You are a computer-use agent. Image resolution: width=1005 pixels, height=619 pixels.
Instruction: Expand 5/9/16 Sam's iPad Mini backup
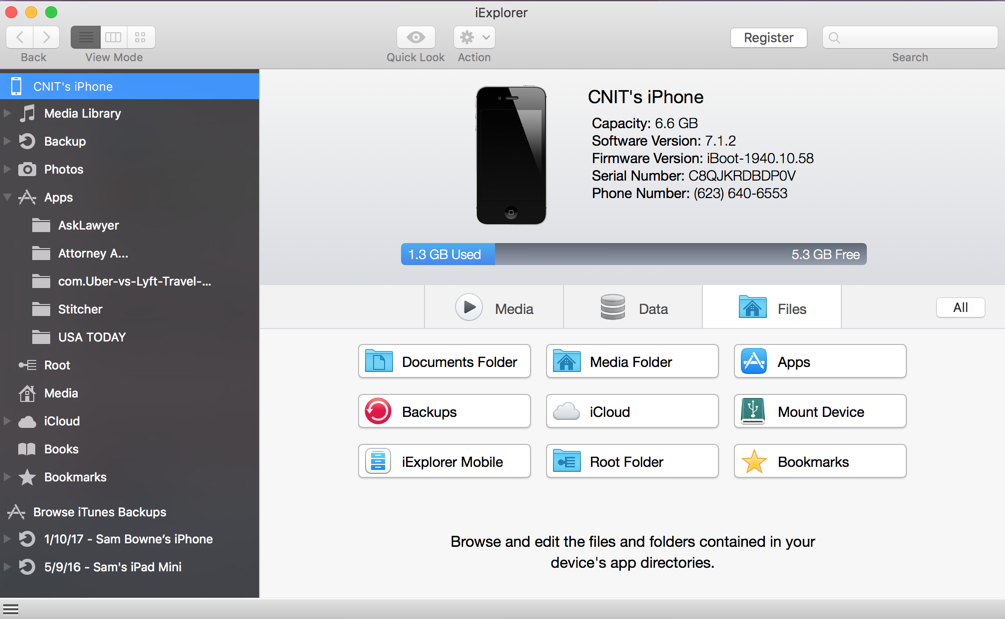(x=8, y=566)
